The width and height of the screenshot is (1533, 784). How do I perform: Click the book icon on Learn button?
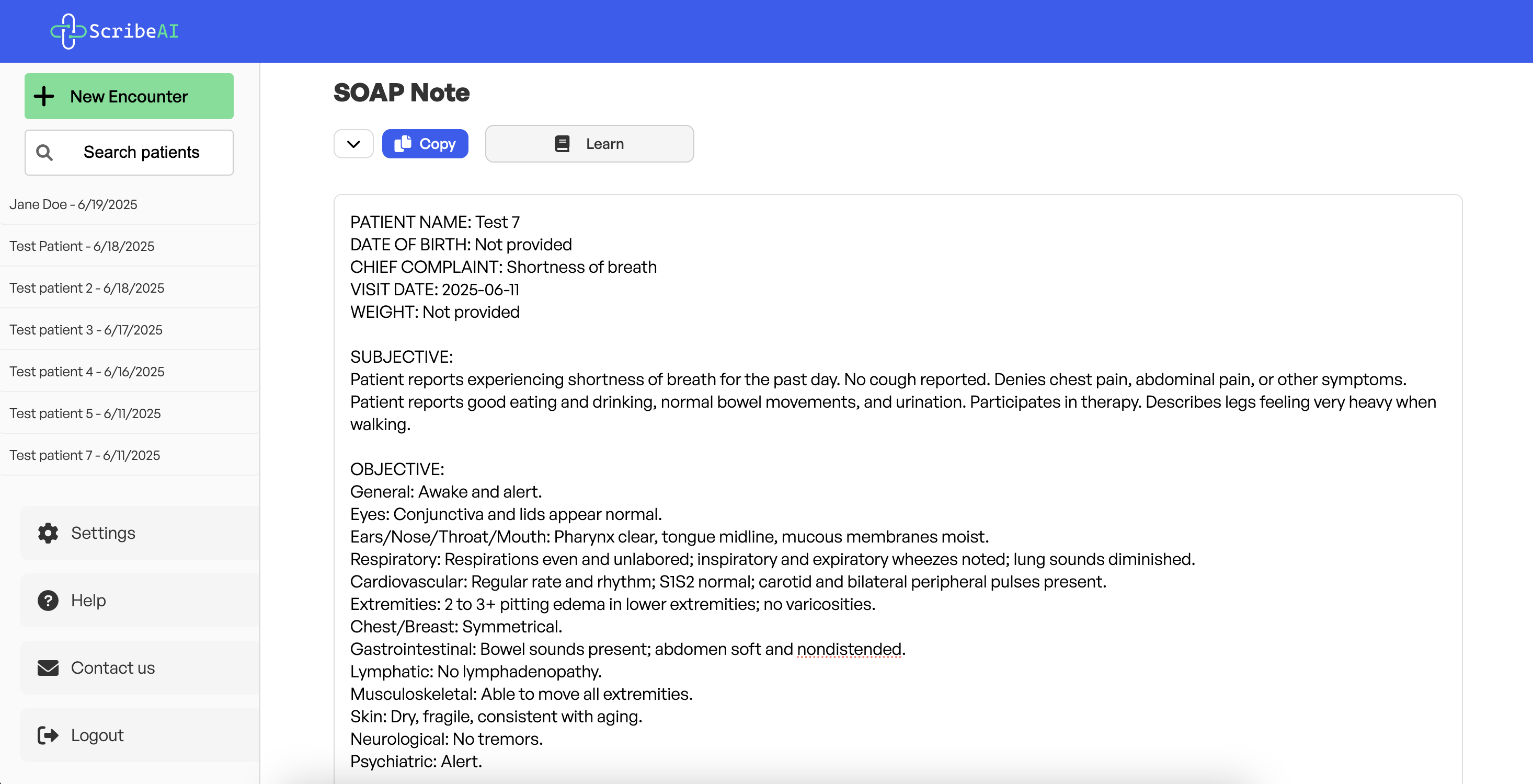[x=562, y=143]
